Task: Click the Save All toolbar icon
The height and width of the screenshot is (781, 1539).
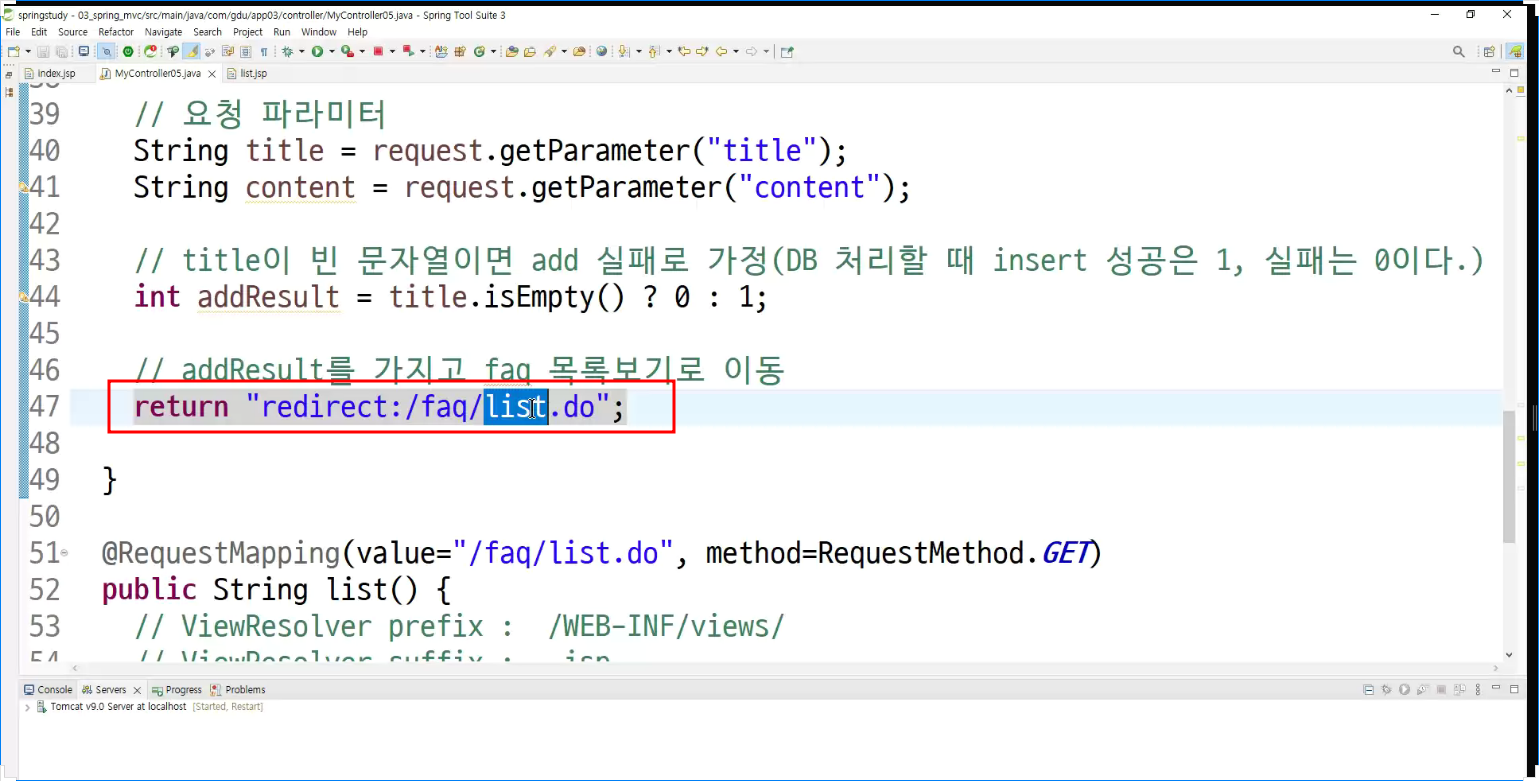Action: tap(61, 51)
